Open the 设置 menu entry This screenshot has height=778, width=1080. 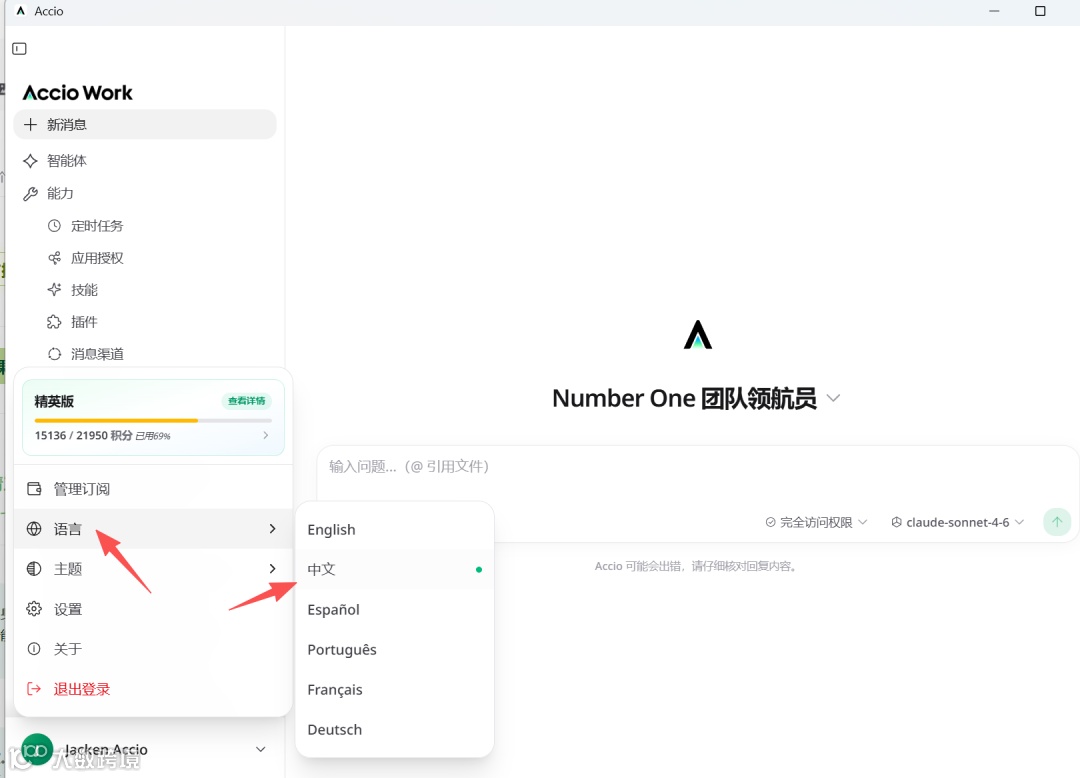tap(153, 609)
